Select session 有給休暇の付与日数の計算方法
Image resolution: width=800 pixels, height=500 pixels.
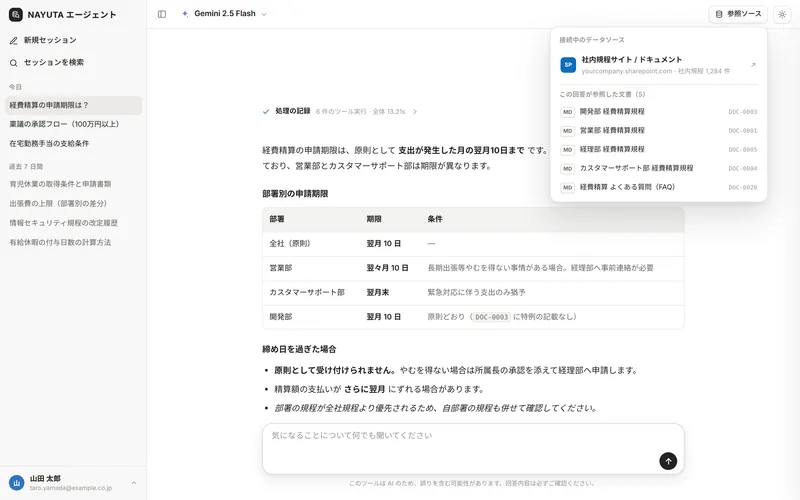[74, 242]
